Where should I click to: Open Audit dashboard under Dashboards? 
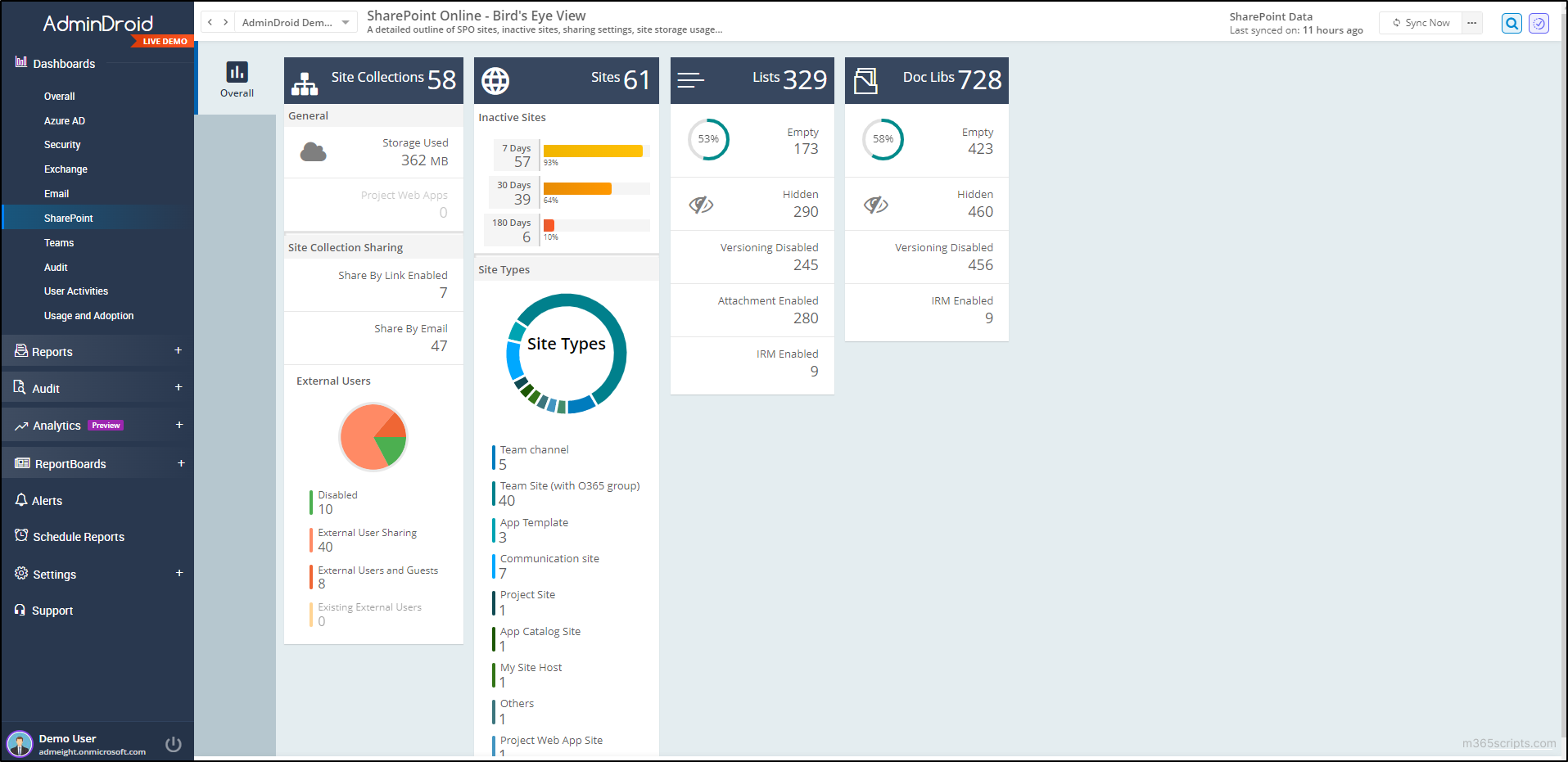[x=56, y=268]
